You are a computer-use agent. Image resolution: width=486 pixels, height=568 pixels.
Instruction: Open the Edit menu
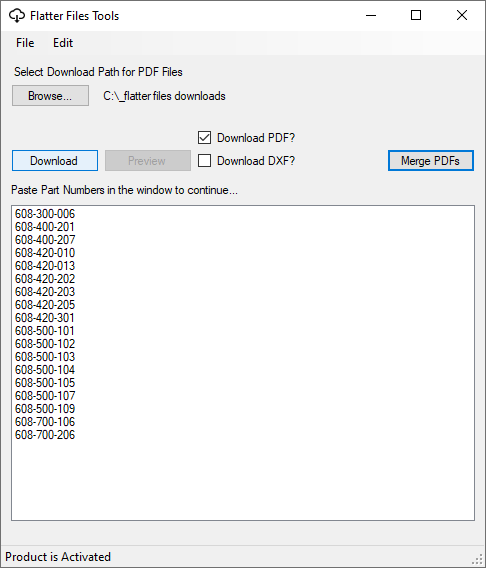tap(63, 43)
